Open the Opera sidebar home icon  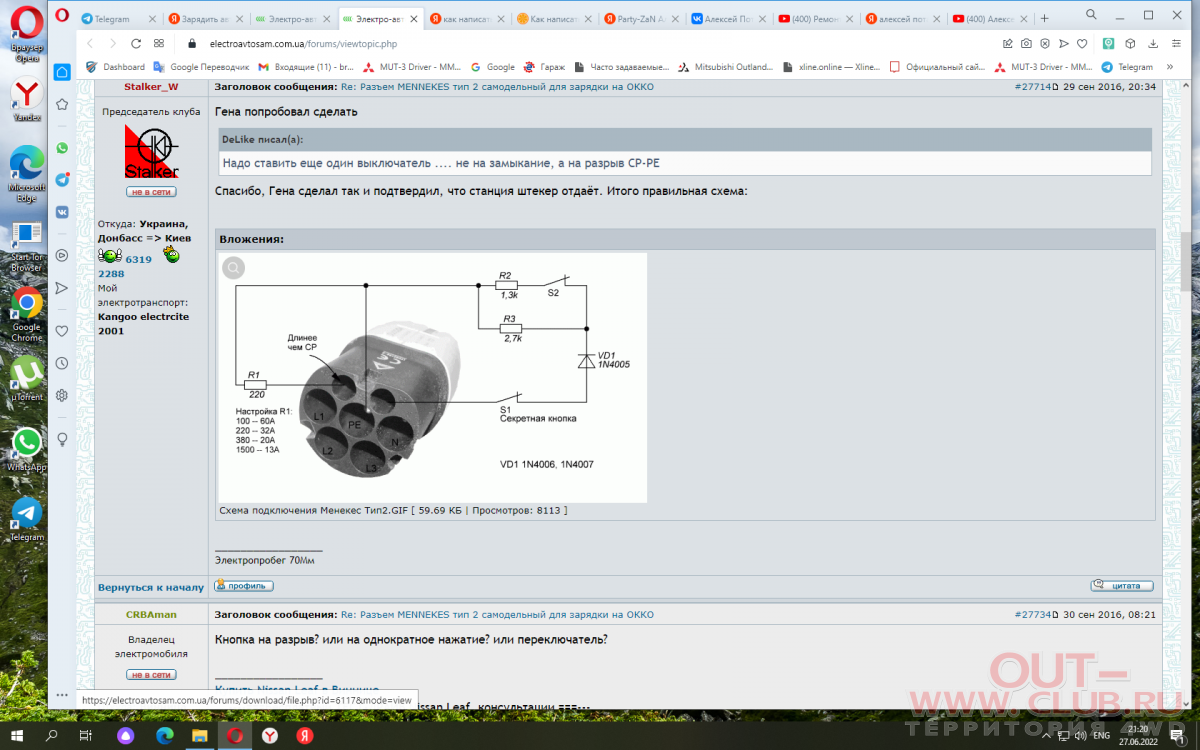(x=62, y=72)
